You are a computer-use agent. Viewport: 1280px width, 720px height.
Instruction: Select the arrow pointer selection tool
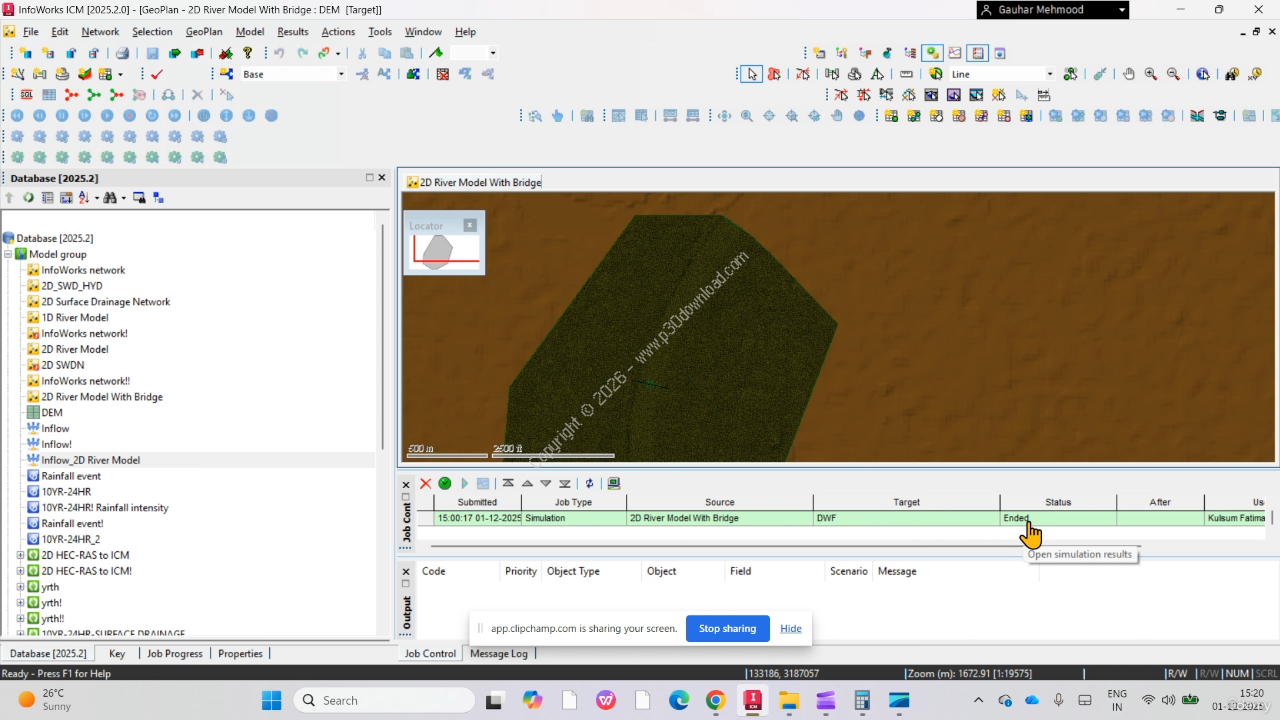click(752, 74)
